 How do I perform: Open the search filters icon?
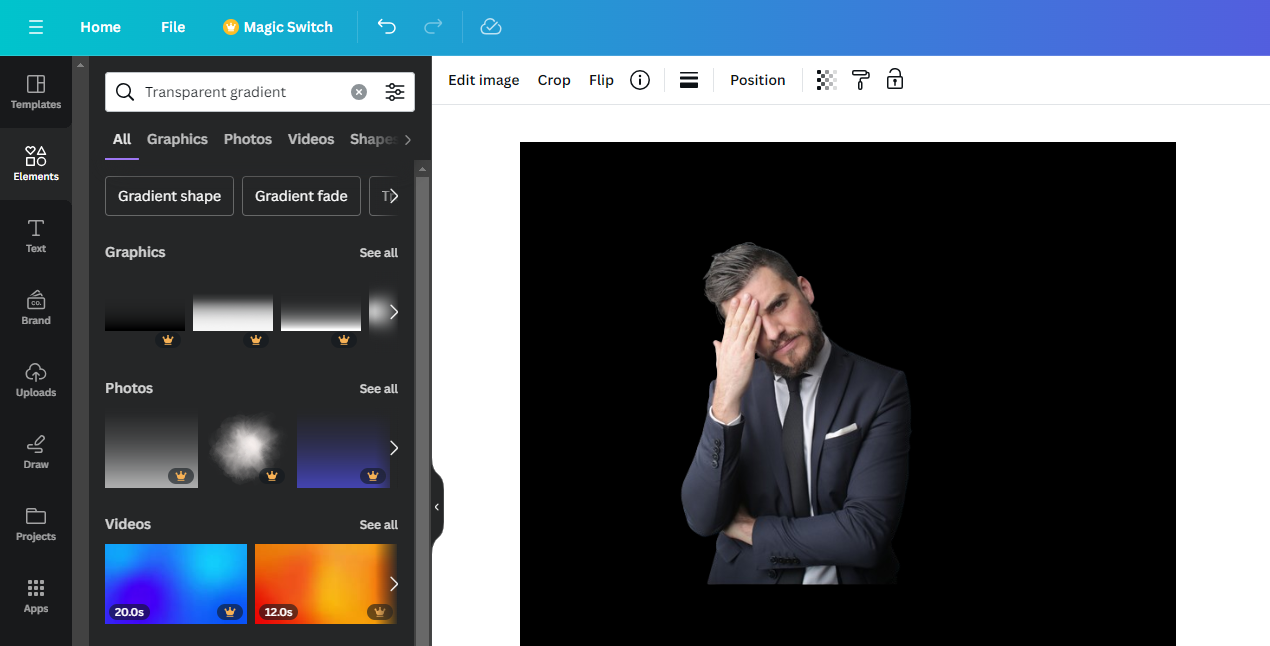coord(395,92)
